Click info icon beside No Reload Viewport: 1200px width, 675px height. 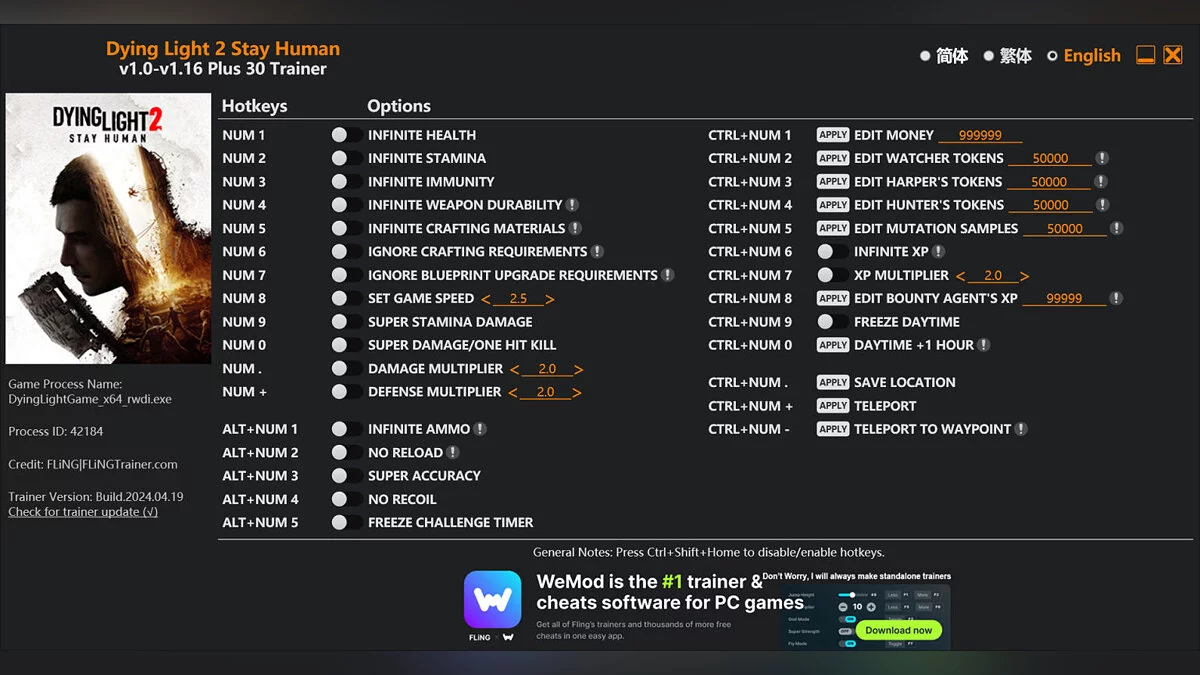452,453
